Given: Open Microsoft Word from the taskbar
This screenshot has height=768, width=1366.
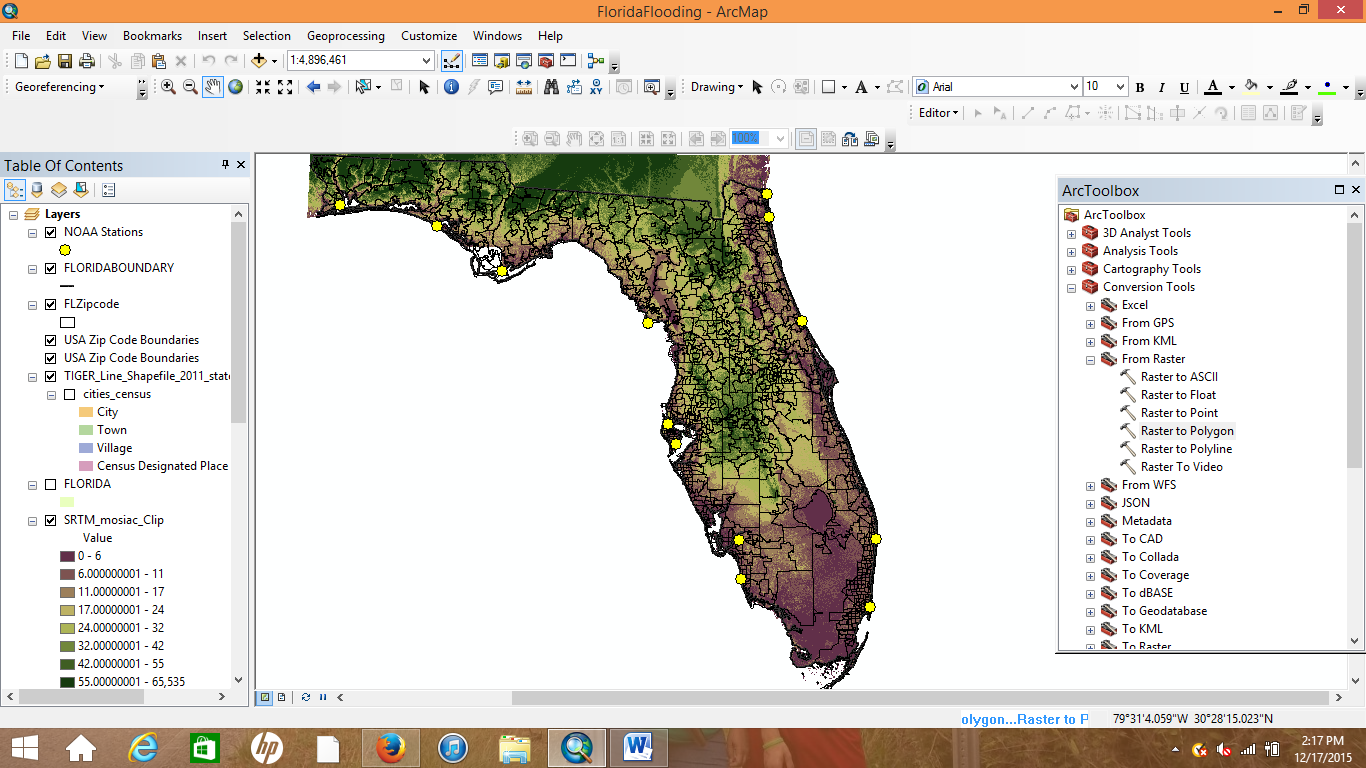Looking at the screenshot, I should (x=638, y=747).
